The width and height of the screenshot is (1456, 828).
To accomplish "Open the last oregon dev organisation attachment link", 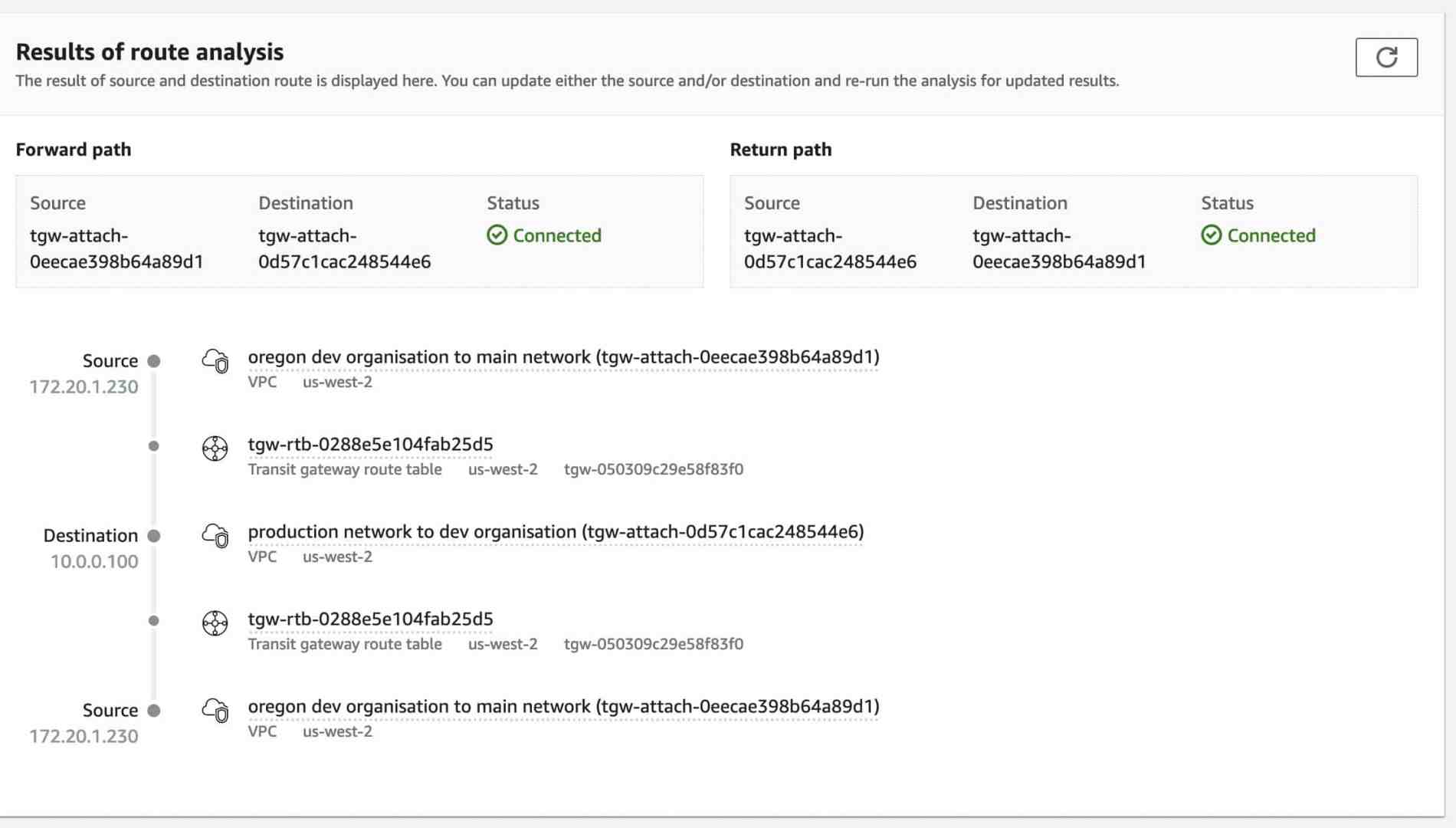I will coord(563,707).
